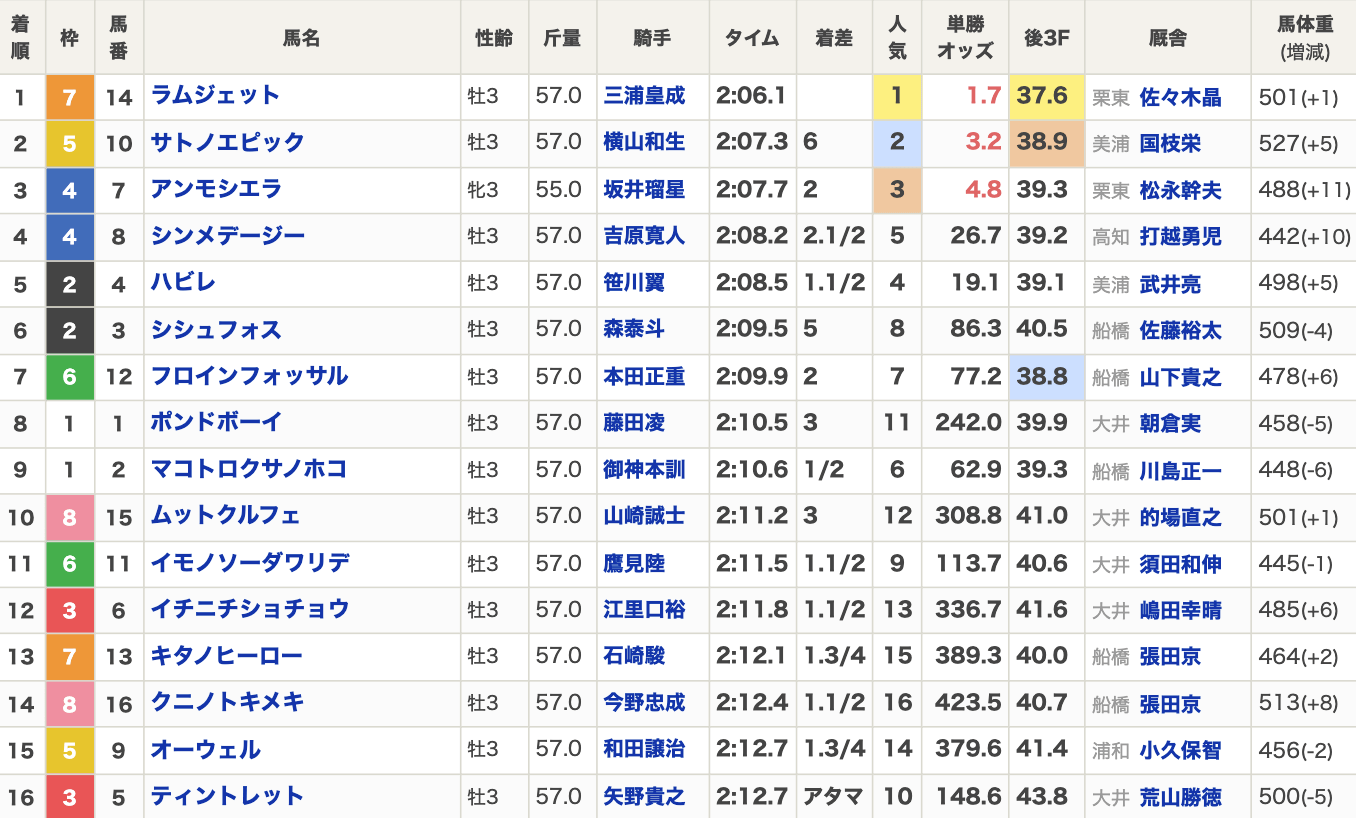Open trainer 荒山勝徳 profile
The image size is (1356, 818).
click(x=1181, y=798)
